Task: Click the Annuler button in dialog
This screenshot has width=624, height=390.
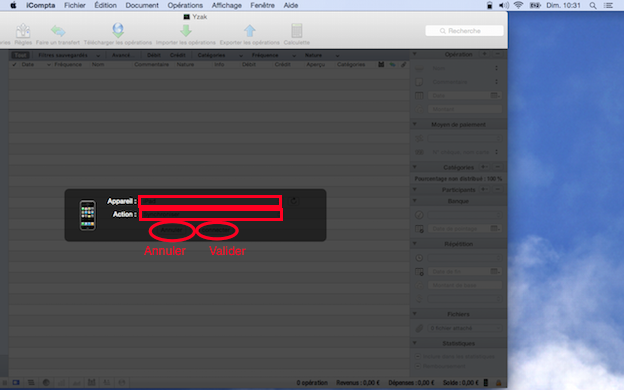Action: pos(172,230)
